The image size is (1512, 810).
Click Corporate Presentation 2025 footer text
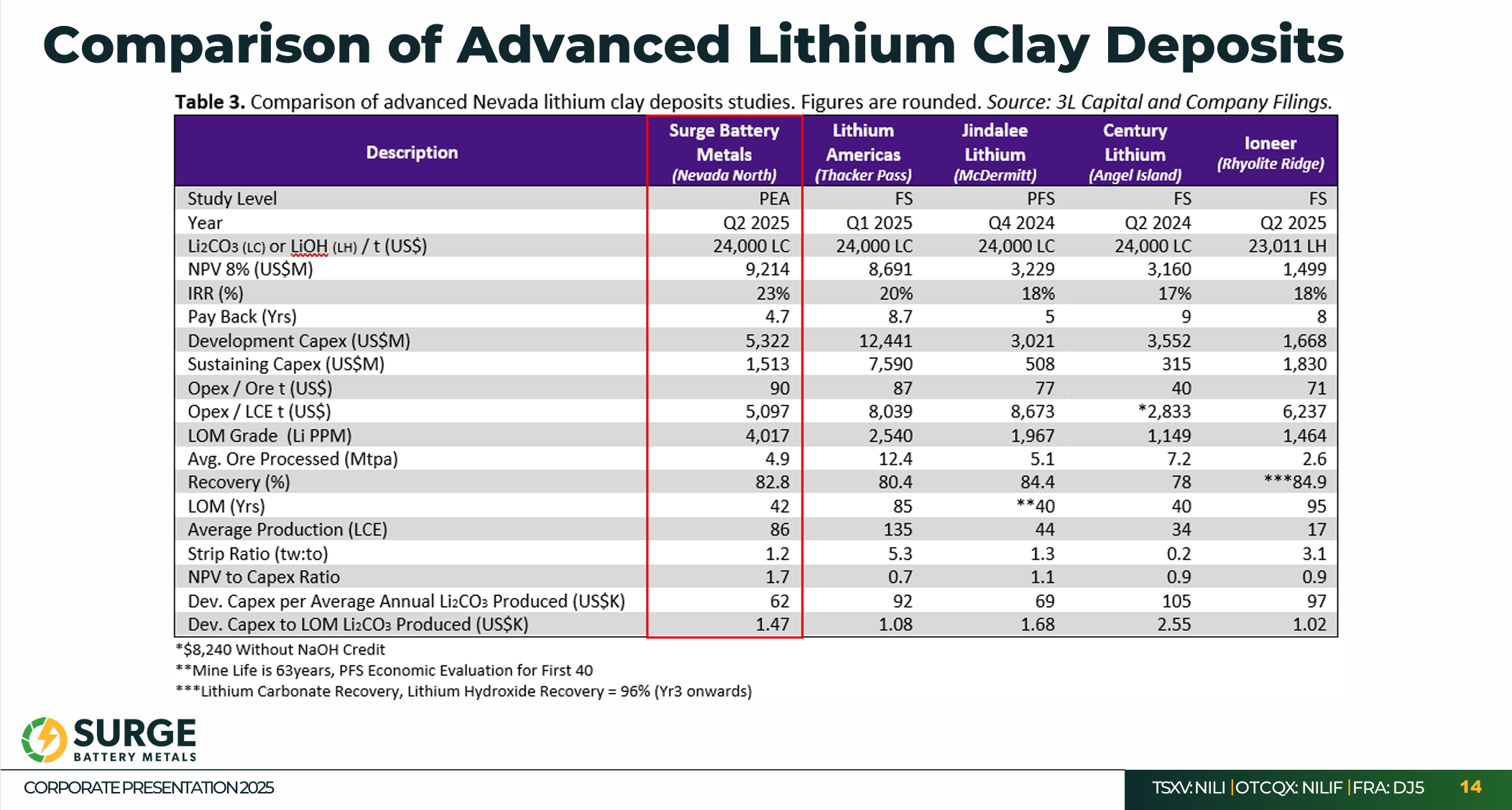(x=149, y=788)
